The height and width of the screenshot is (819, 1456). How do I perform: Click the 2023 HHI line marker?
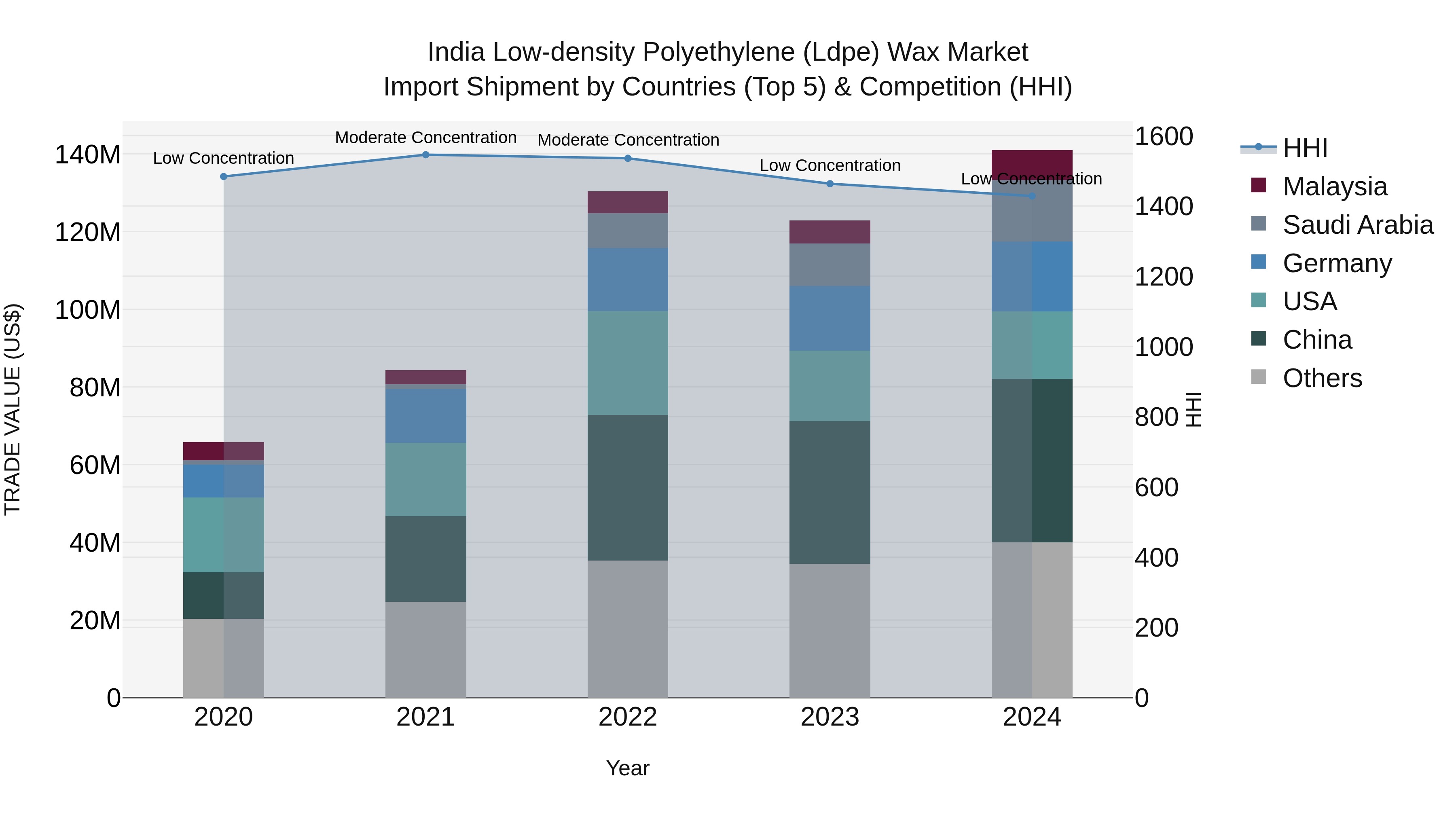tap(830, 184)
